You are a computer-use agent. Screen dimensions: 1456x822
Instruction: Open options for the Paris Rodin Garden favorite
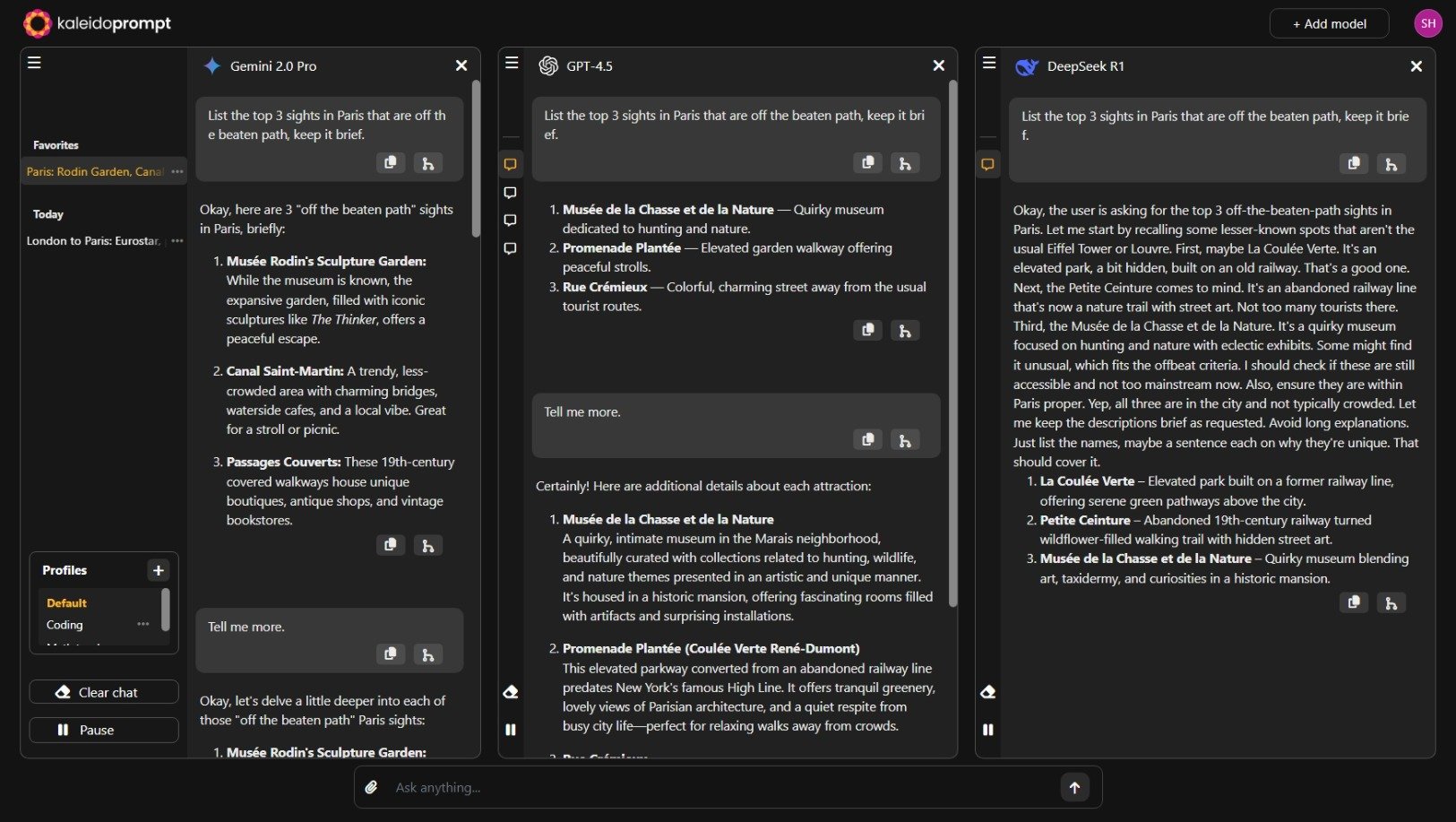pyautogui.click(x=177, y=171)
